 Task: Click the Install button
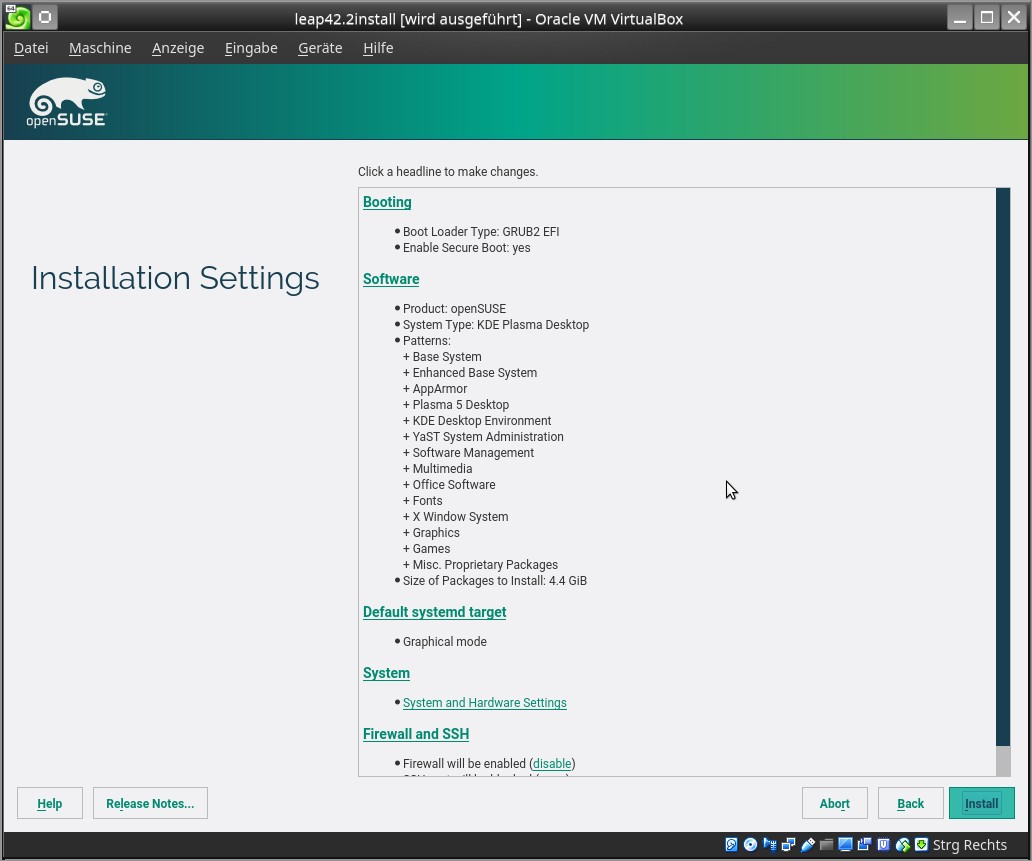pyautogui.click(x=981, y=803)
